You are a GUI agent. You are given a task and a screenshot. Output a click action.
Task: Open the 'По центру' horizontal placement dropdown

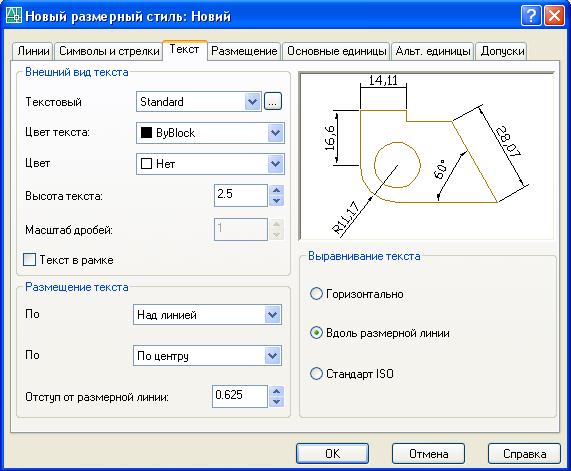[273, 356]
